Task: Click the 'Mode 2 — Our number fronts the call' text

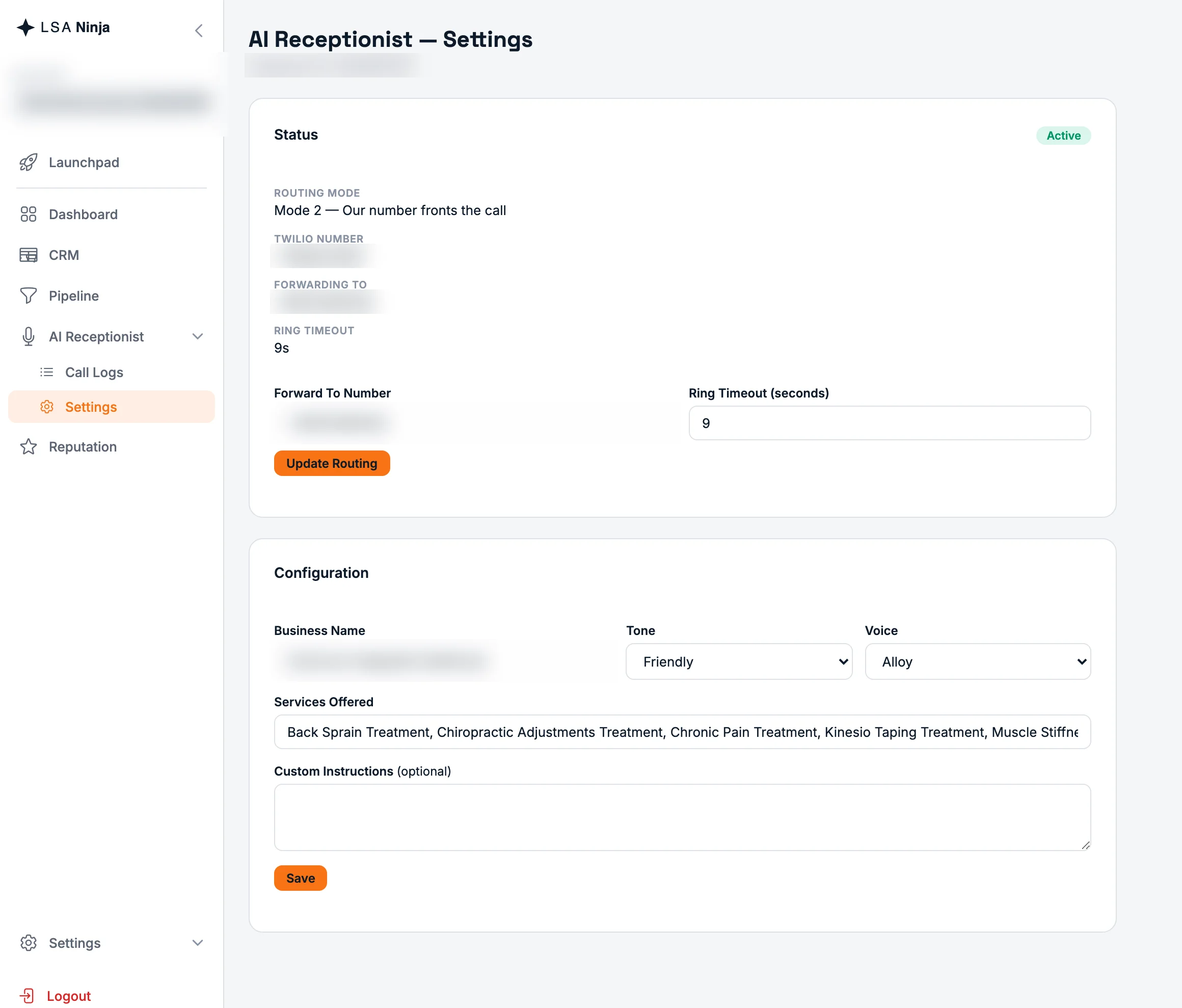Action: coord(390,210)
